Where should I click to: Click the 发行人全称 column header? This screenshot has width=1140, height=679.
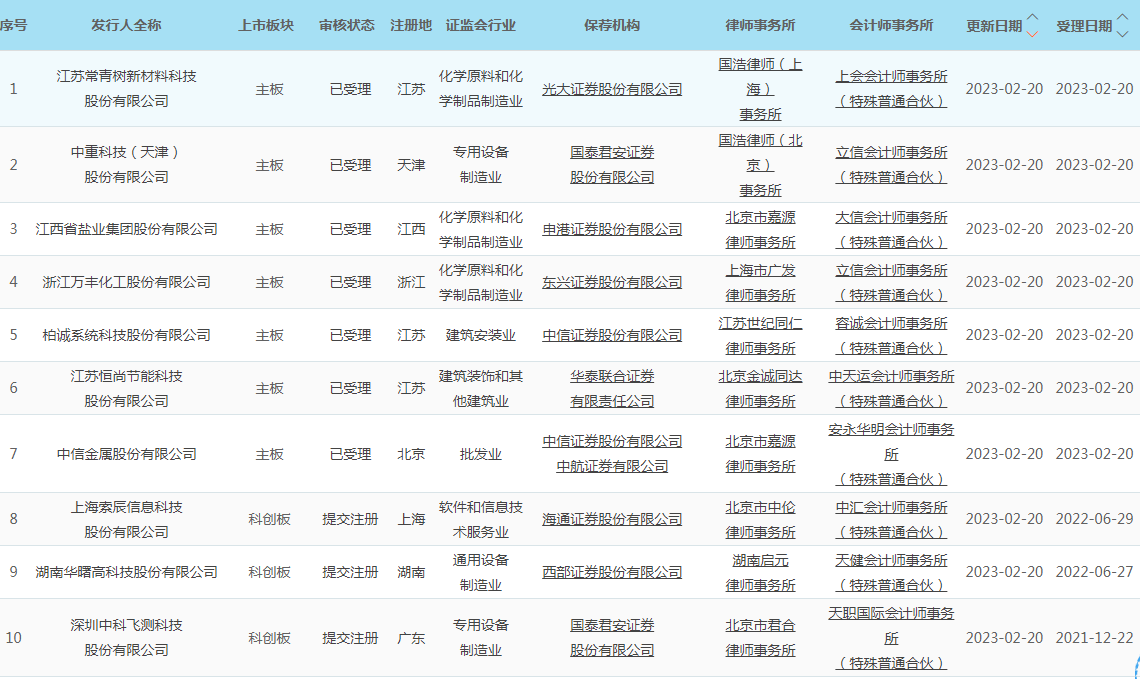(x=126, y=25)
